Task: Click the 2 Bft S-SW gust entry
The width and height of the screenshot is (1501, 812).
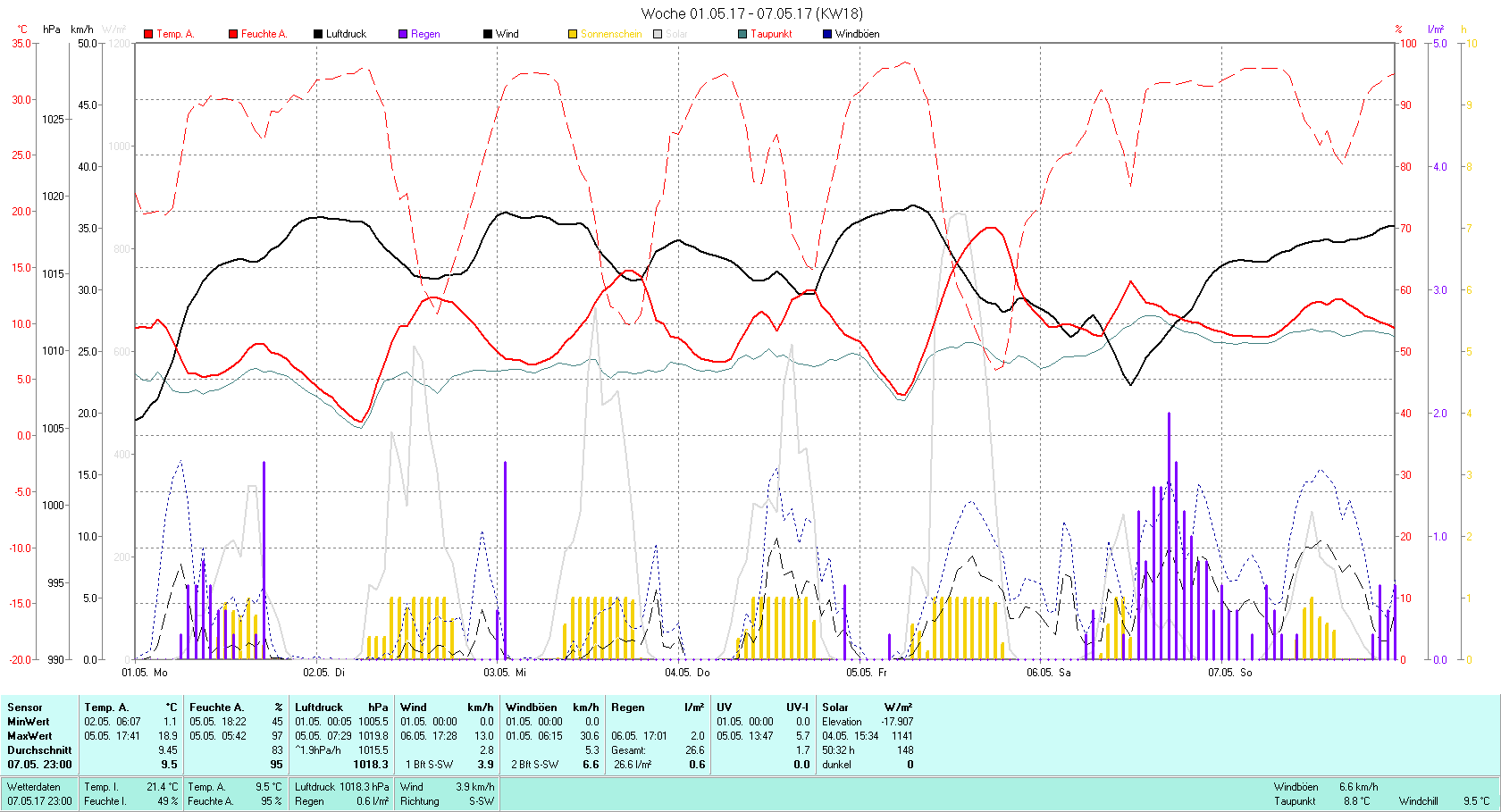Action: (534, 765)
